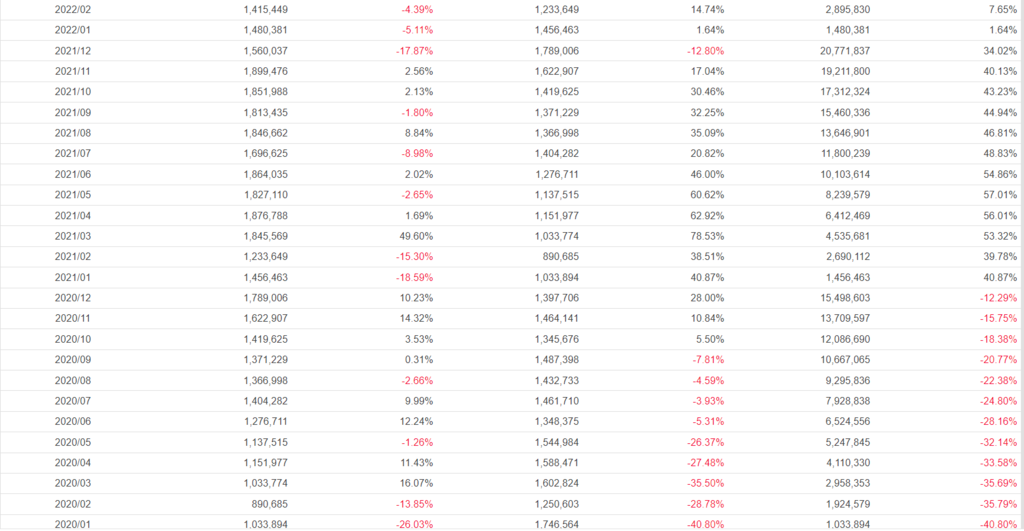The image size is (1024, 531).
Task: Click the 1,899,476 revenue figure
Action: (266, 71)
